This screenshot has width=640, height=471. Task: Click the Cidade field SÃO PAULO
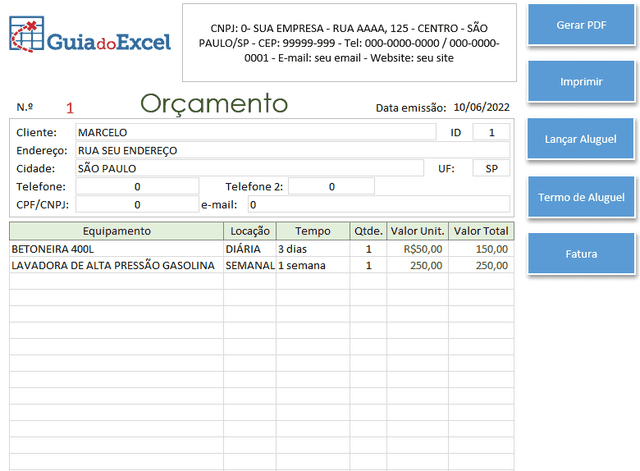pos(249,168)
